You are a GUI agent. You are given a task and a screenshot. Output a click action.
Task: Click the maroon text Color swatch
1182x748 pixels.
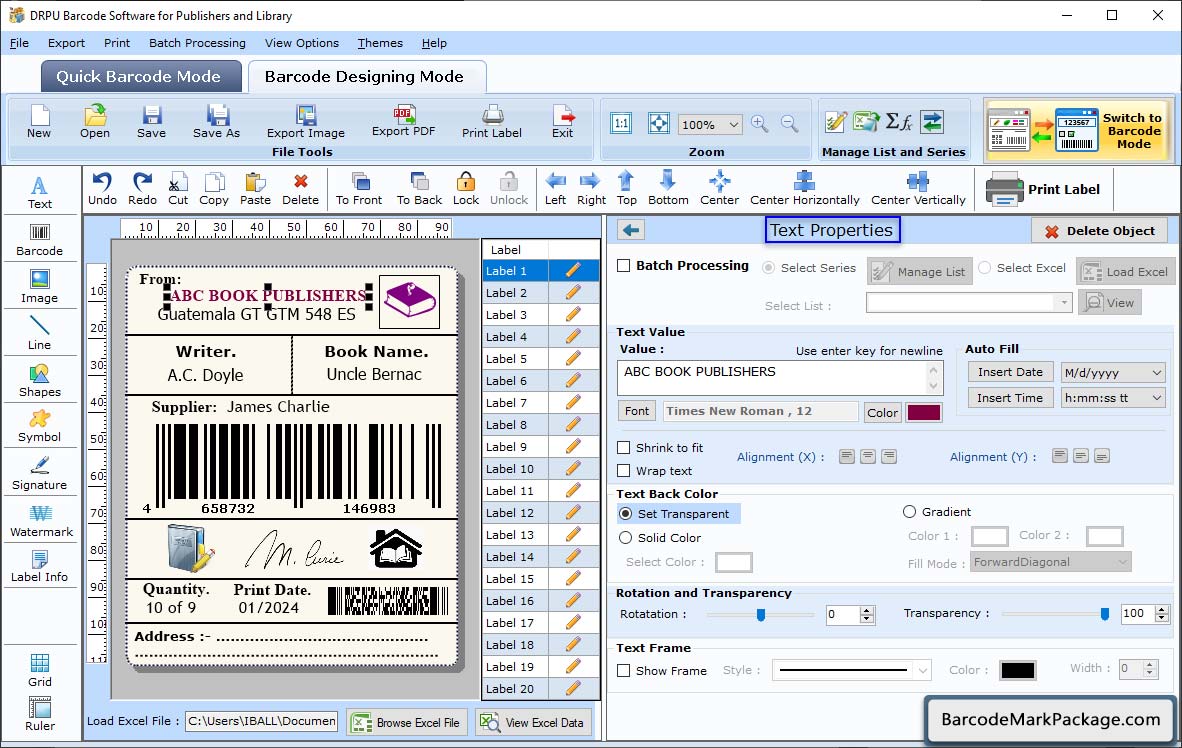click(x=924, y=412)
